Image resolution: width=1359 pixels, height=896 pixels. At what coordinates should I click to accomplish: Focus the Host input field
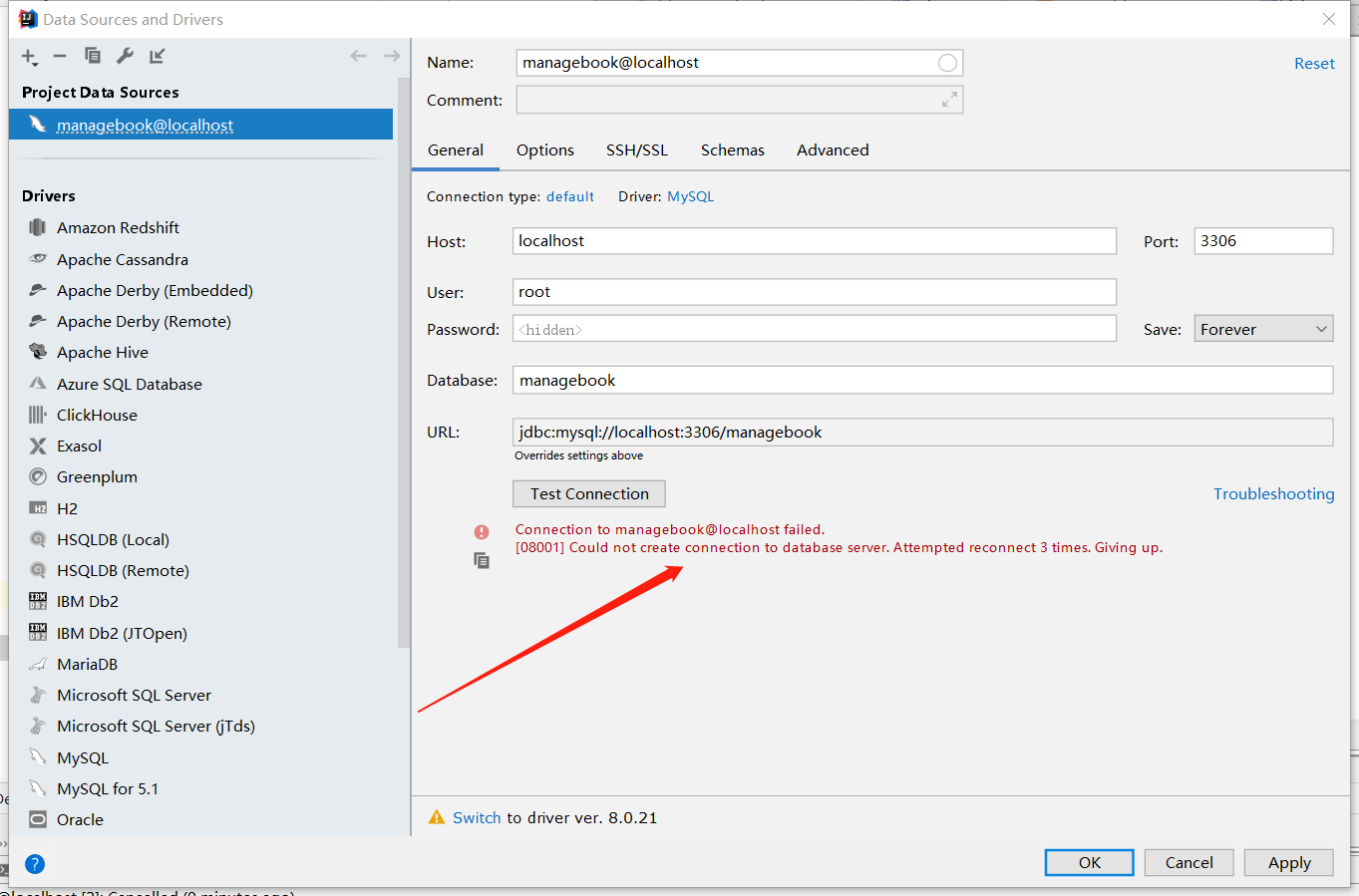tap(815, 240)
